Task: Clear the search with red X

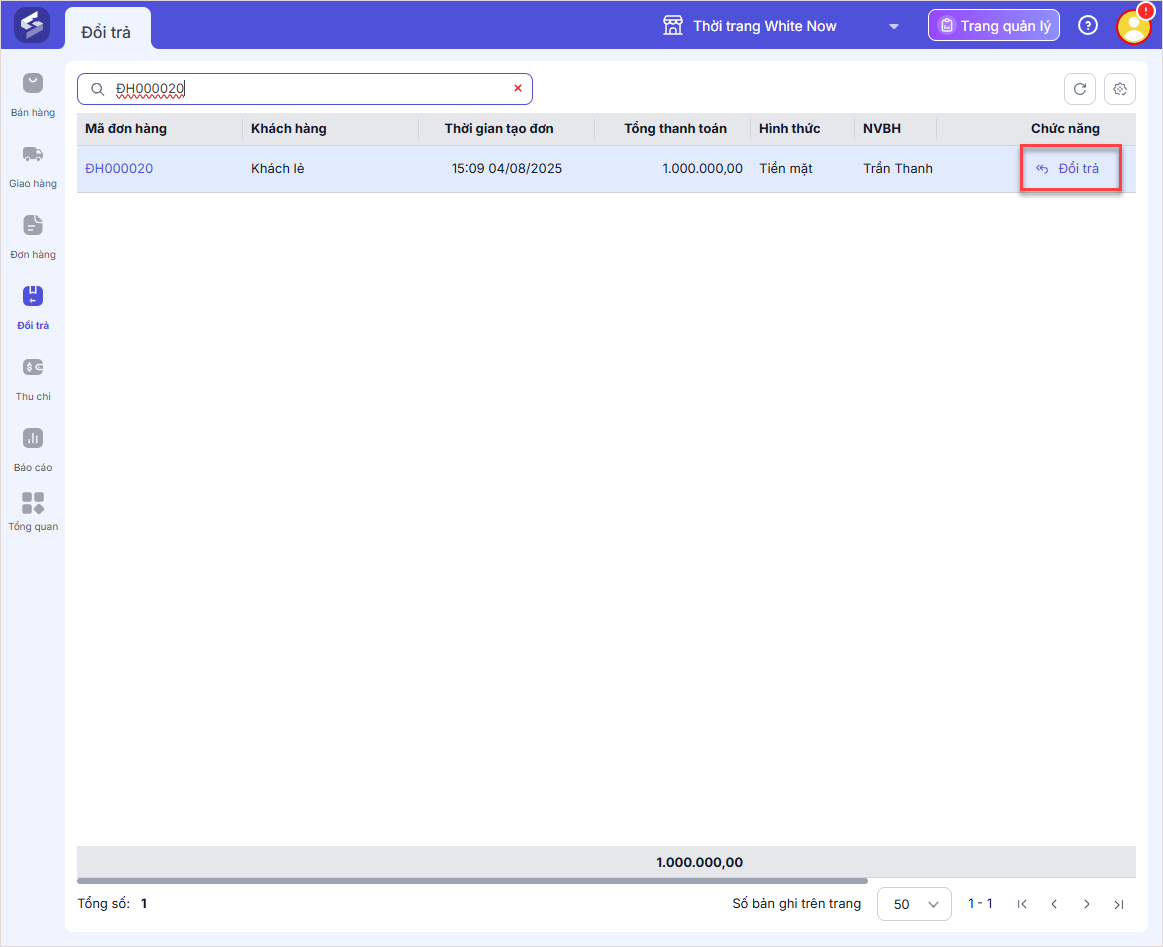Action: (x=518, y=88)
